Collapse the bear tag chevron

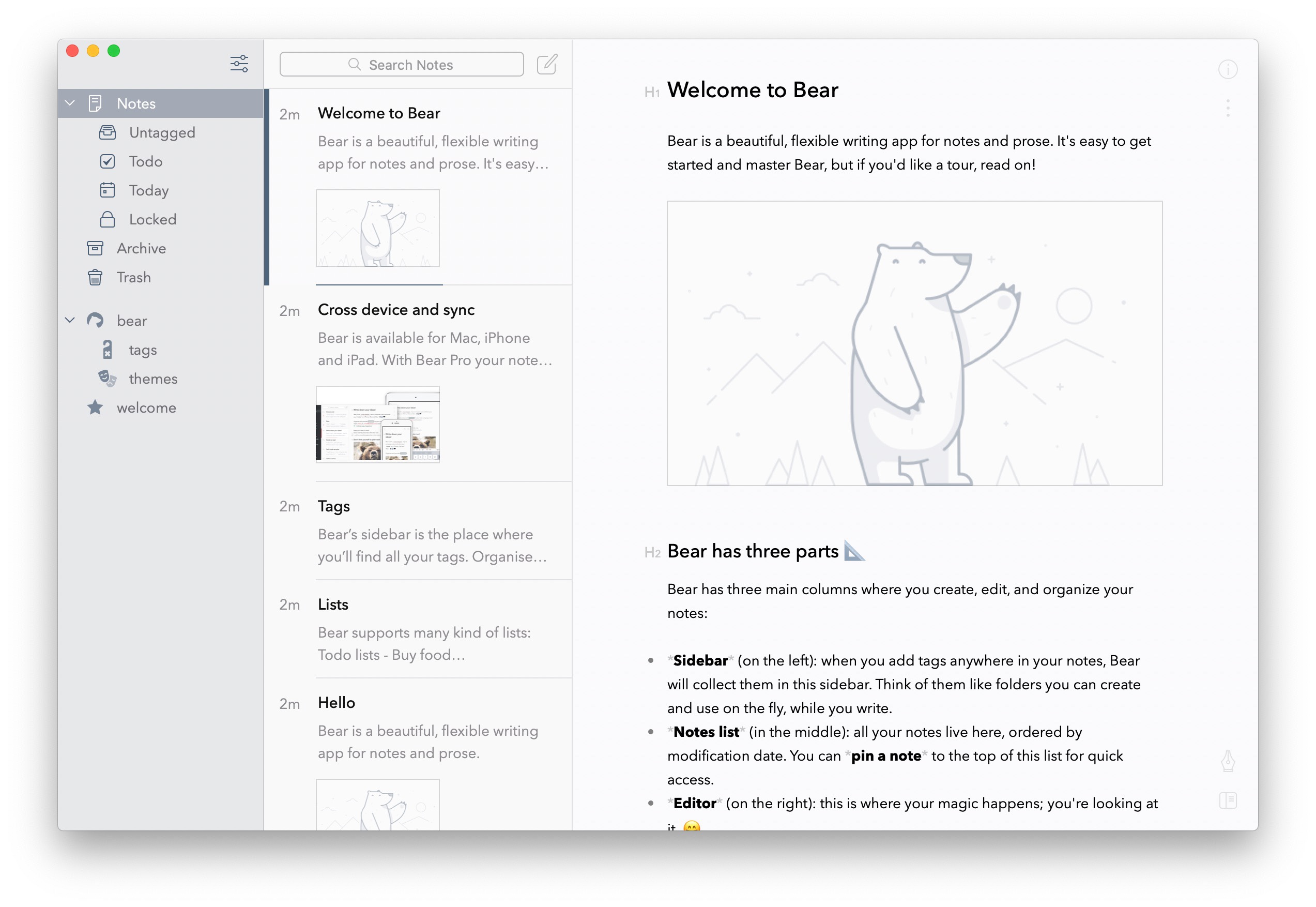[70, 321]
